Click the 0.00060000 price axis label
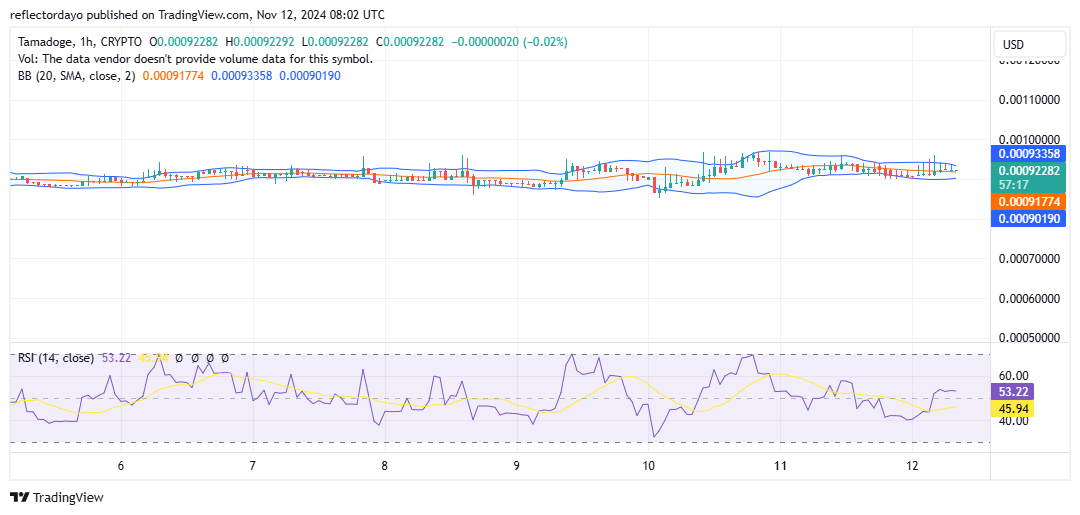The height and width of the screenshot is (515, 1080). pyautogui.click(x=1028, y=299)
